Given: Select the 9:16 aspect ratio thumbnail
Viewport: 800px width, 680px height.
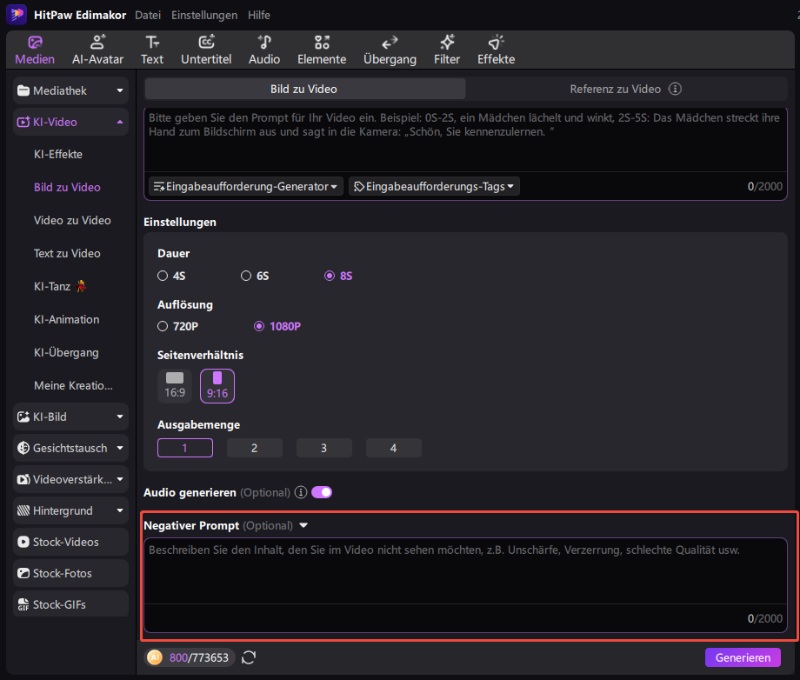Looking at the screenshot, I should 217,385.
